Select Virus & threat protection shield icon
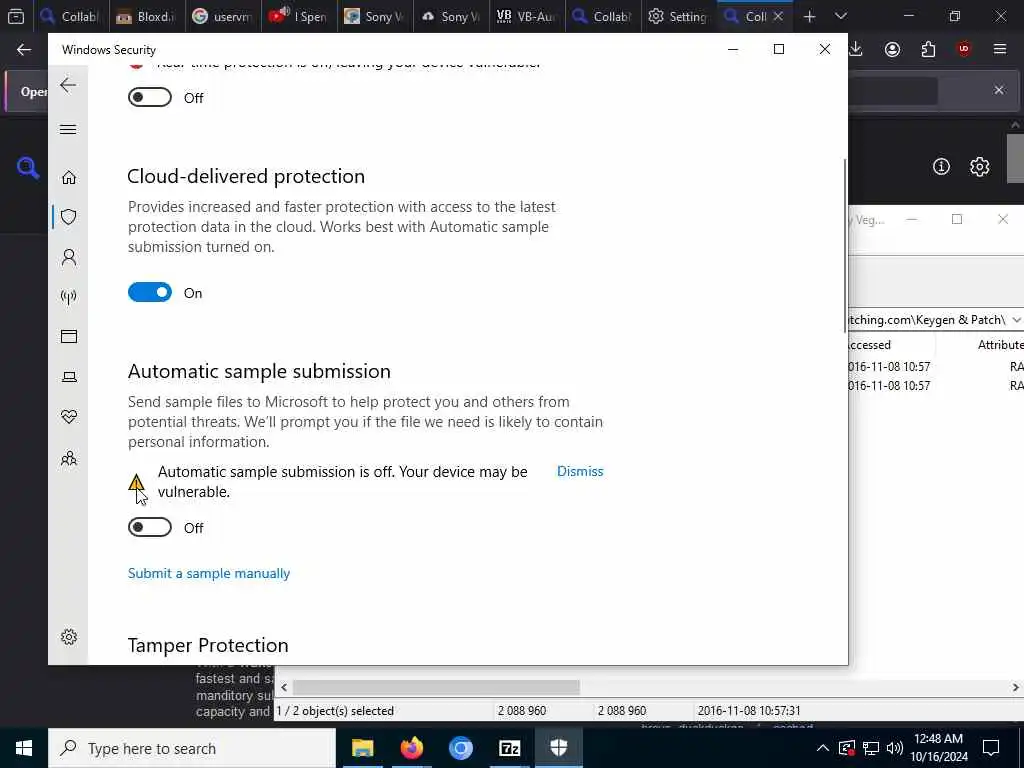1024x768 pixels. tap(69, 217)
